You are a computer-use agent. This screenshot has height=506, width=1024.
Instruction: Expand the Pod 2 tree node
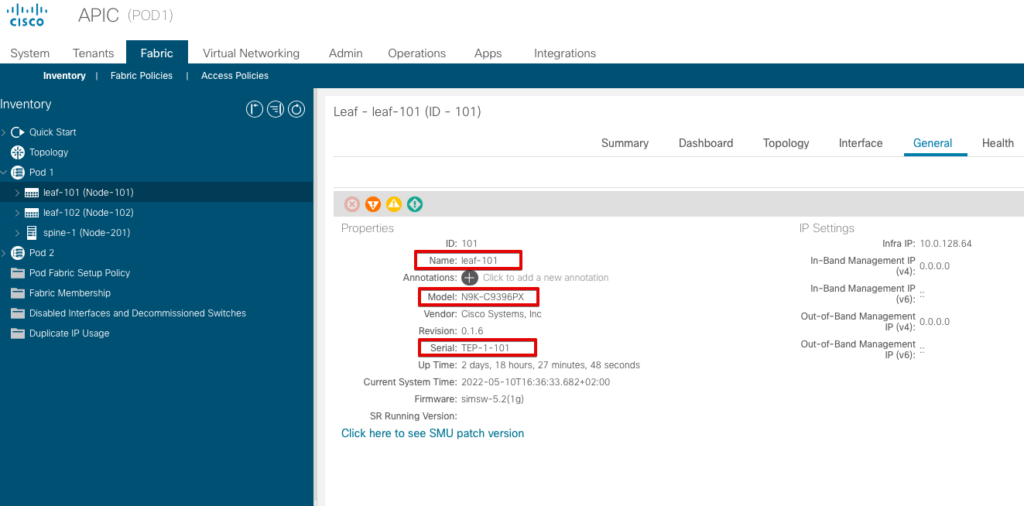coord(4,253)
